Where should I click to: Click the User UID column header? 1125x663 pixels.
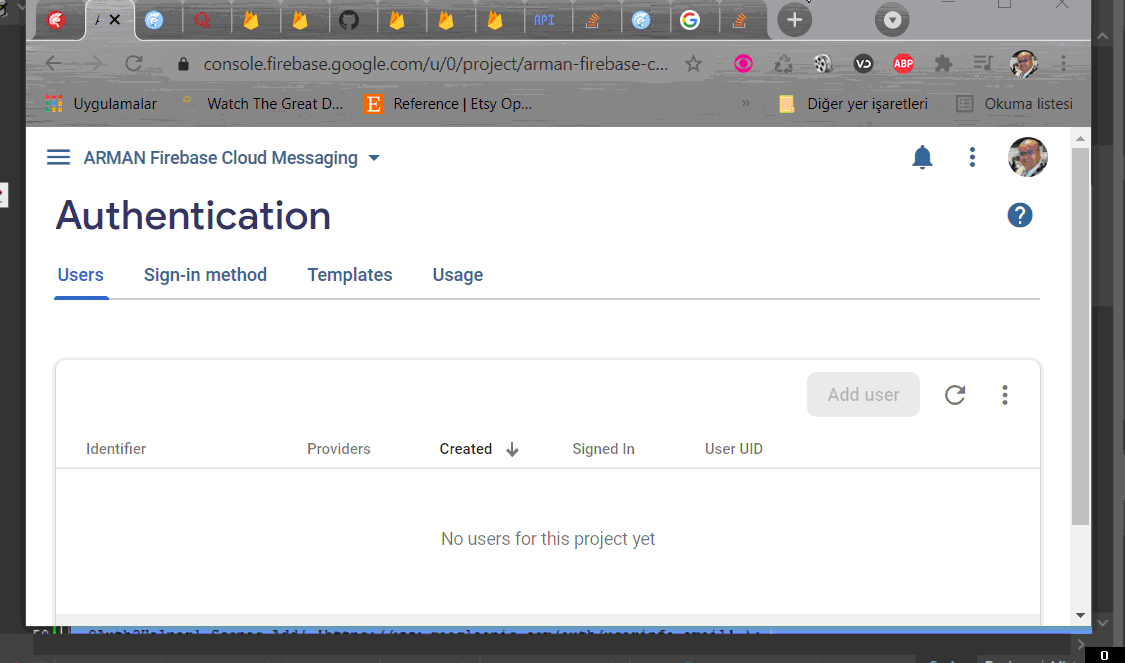pos(733,448)
